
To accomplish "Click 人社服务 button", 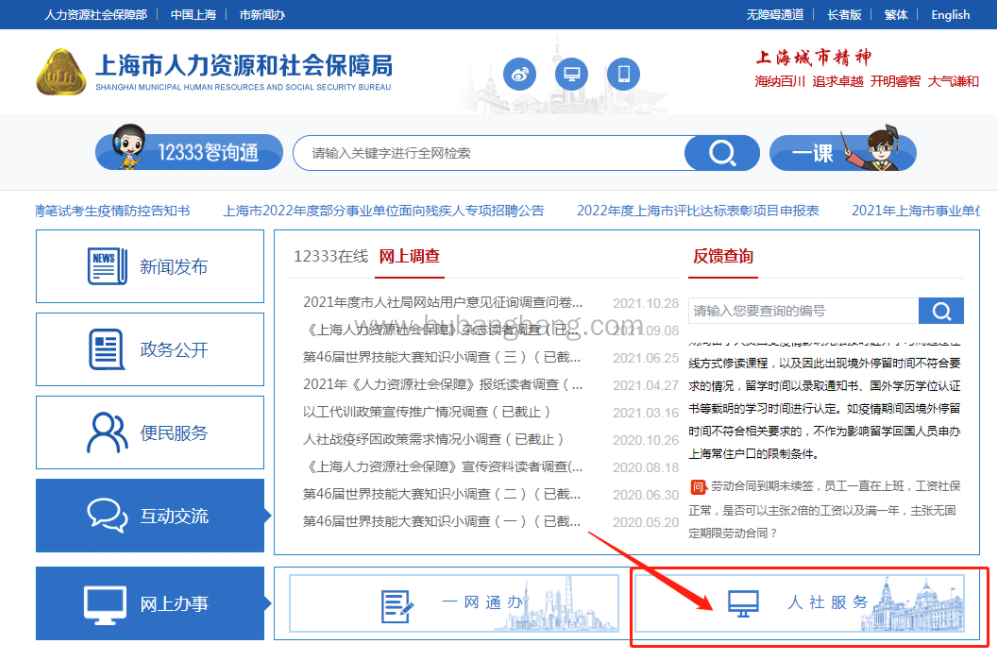I will click(x=800, y=603).
